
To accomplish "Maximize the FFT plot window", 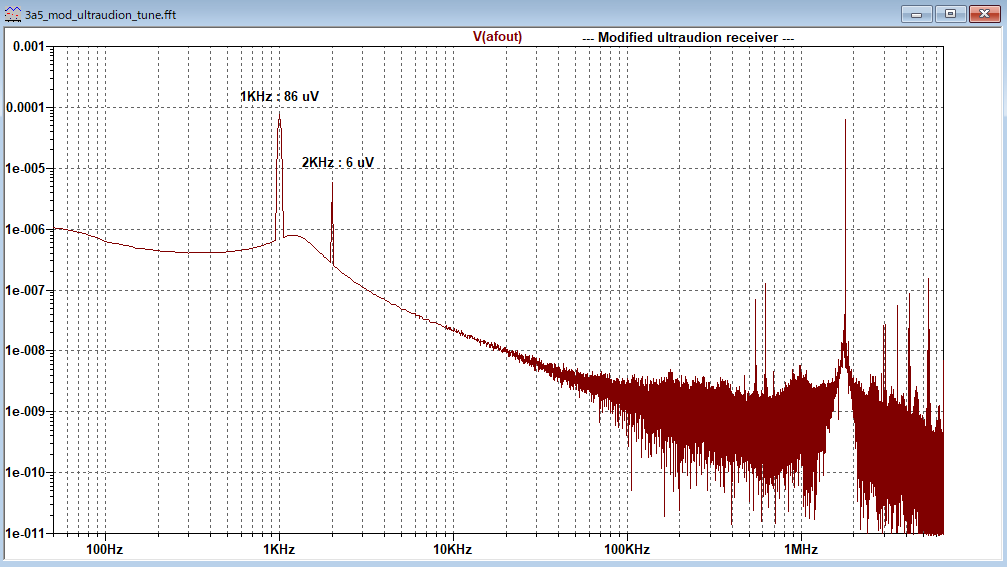I will 950,14.
